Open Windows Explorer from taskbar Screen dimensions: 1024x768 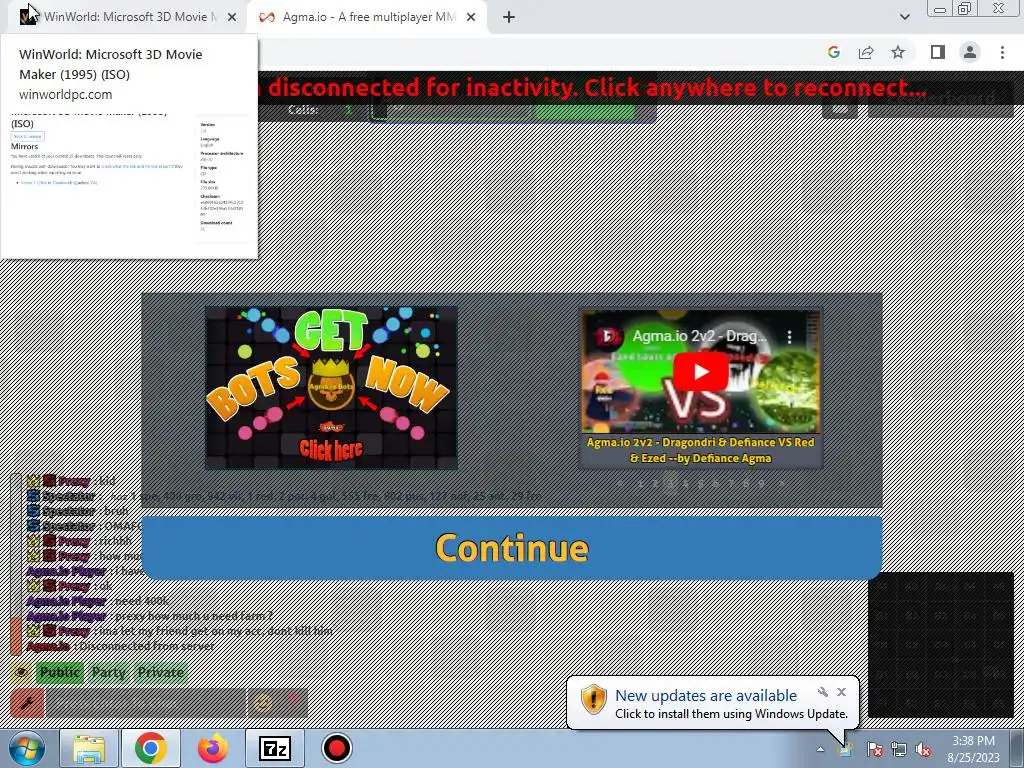click(x=89, y=748)
